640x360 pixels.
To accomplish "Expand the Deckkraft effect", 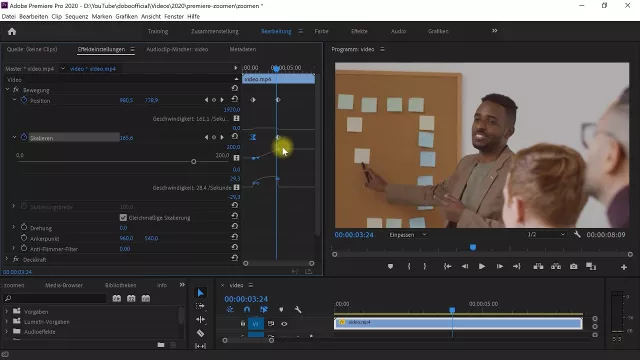I will tap(7, 259).
